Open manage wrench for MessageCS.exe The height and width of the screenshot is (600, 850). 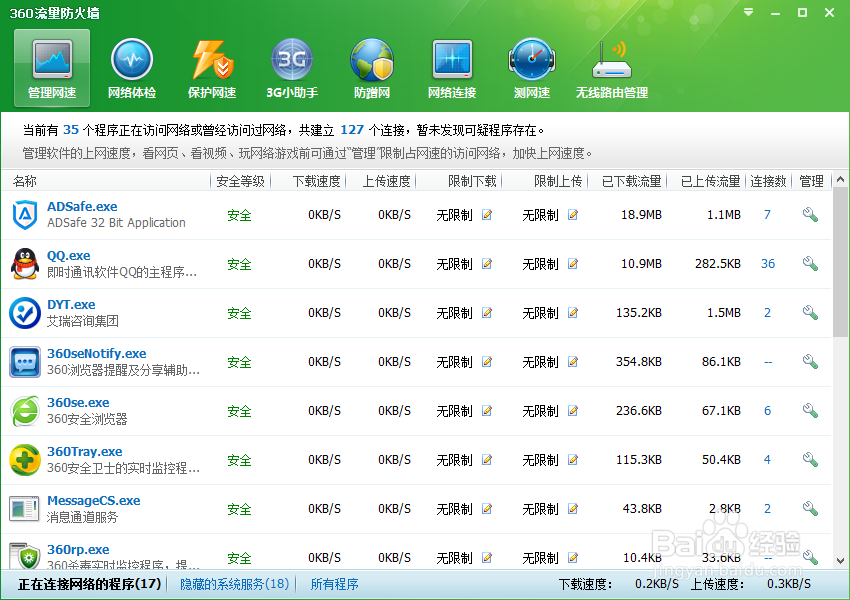[x=810, y=508]
